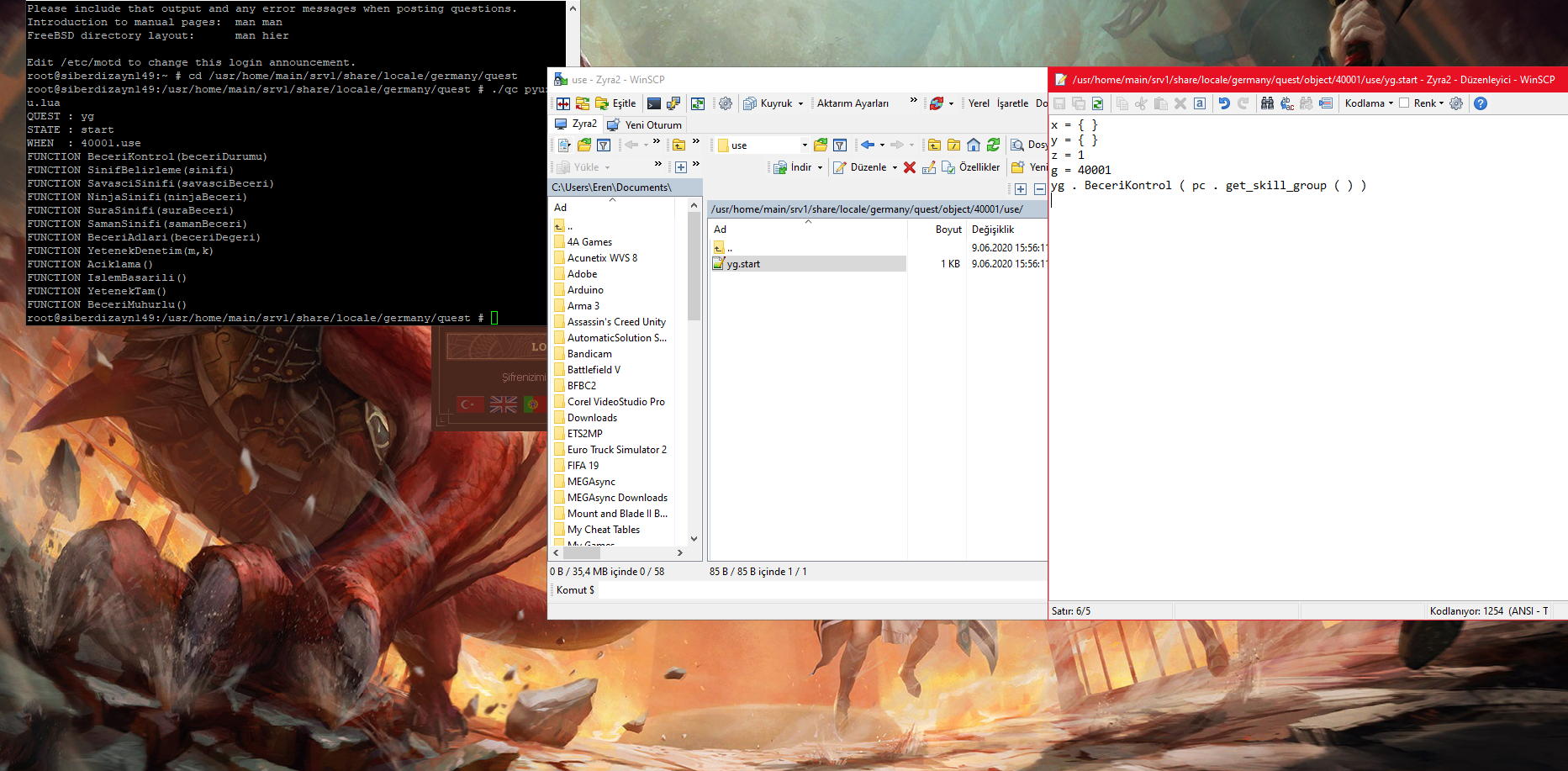
Task: Click the editor select all icon
Action: [x=1200, y=103]
